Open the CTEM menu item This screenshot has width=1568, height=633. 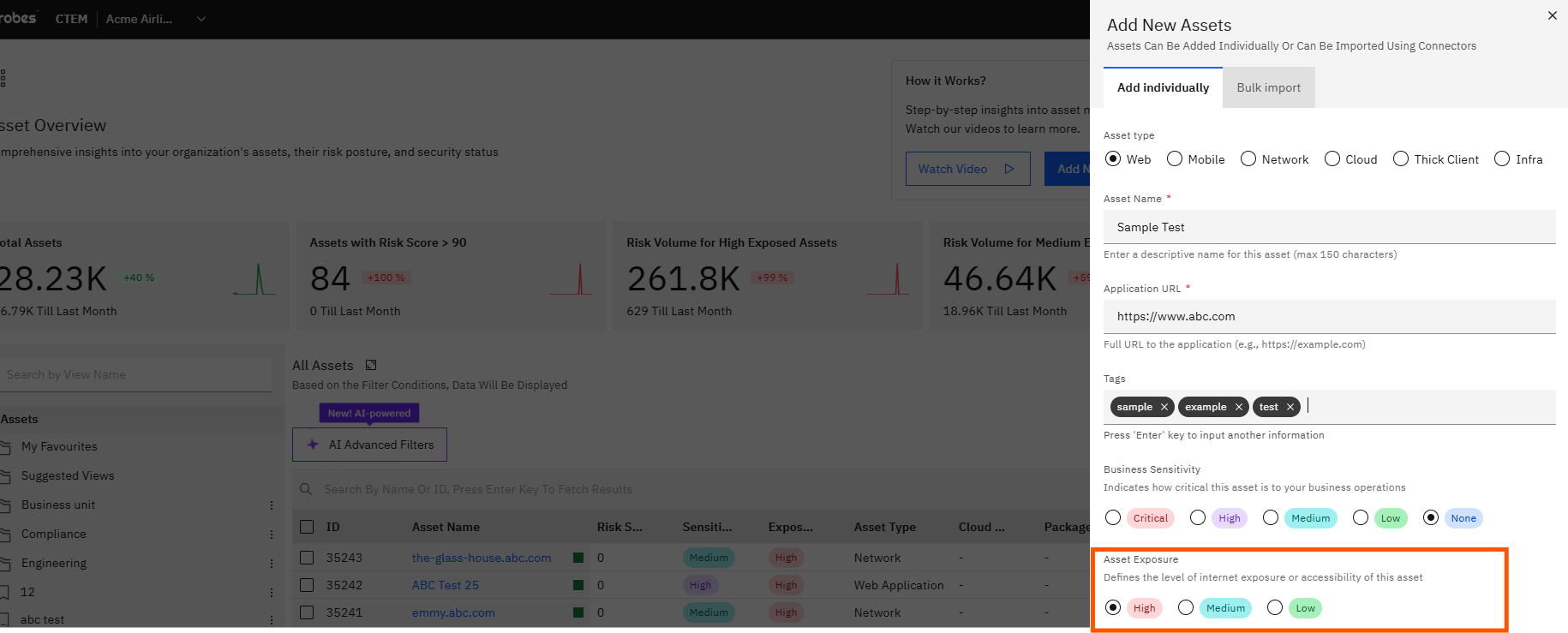tap(72, 19)
